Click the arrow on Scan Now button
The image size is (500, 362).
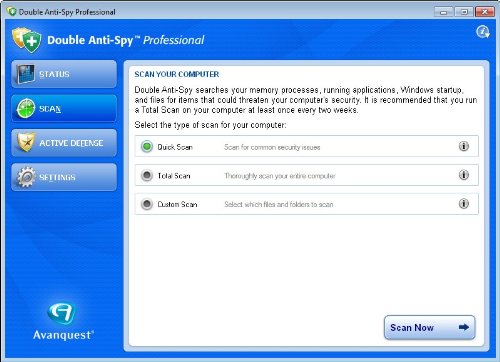pyautogui.click(x=464, y=327)
